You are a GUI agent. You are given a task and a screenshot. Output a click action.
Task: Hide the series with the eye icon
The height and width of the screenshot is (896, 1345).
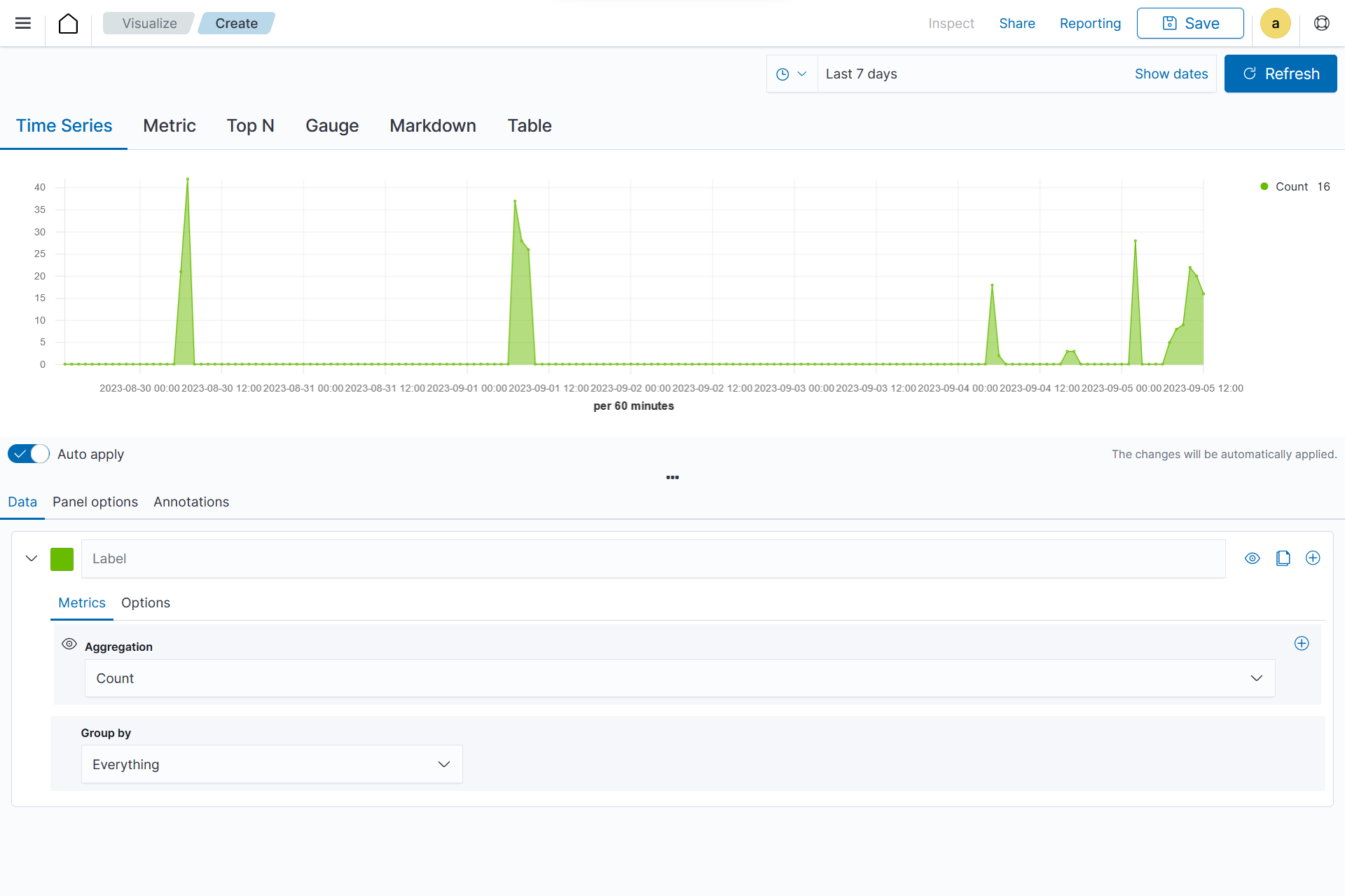(1253, 558)
